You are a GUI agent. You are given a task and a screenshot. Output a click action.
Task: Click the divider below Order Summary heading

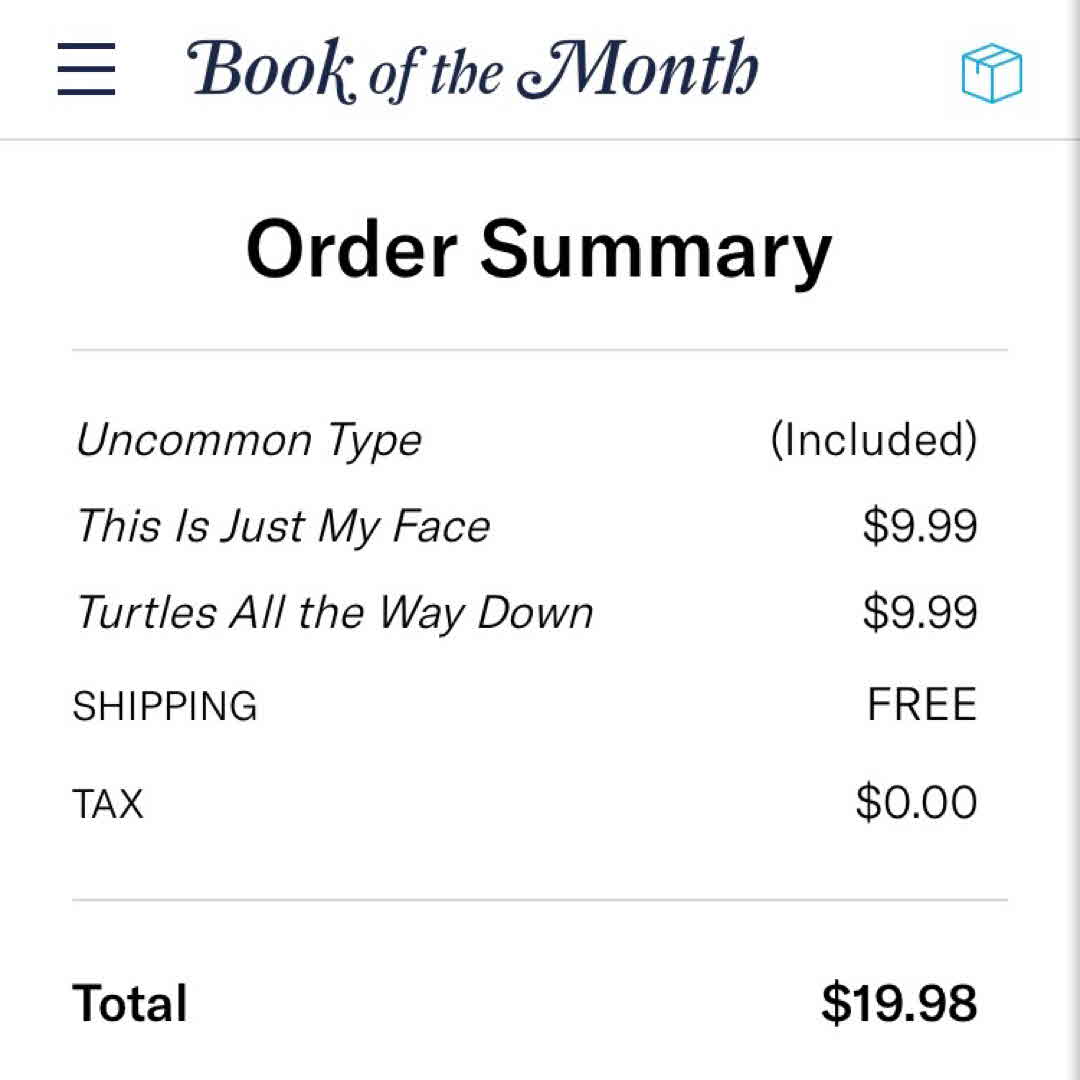[x=539, y=350]
